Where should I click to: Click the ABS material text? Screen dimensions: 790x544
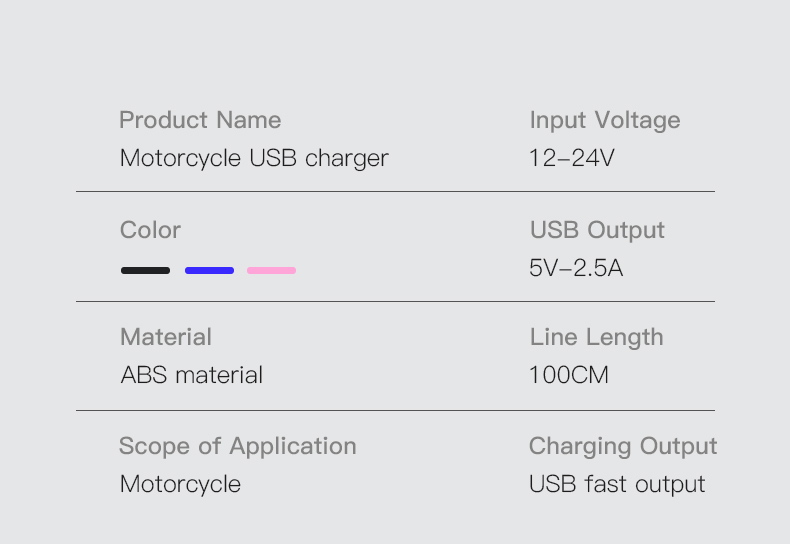pyautogui.click(x=192, y=375)
